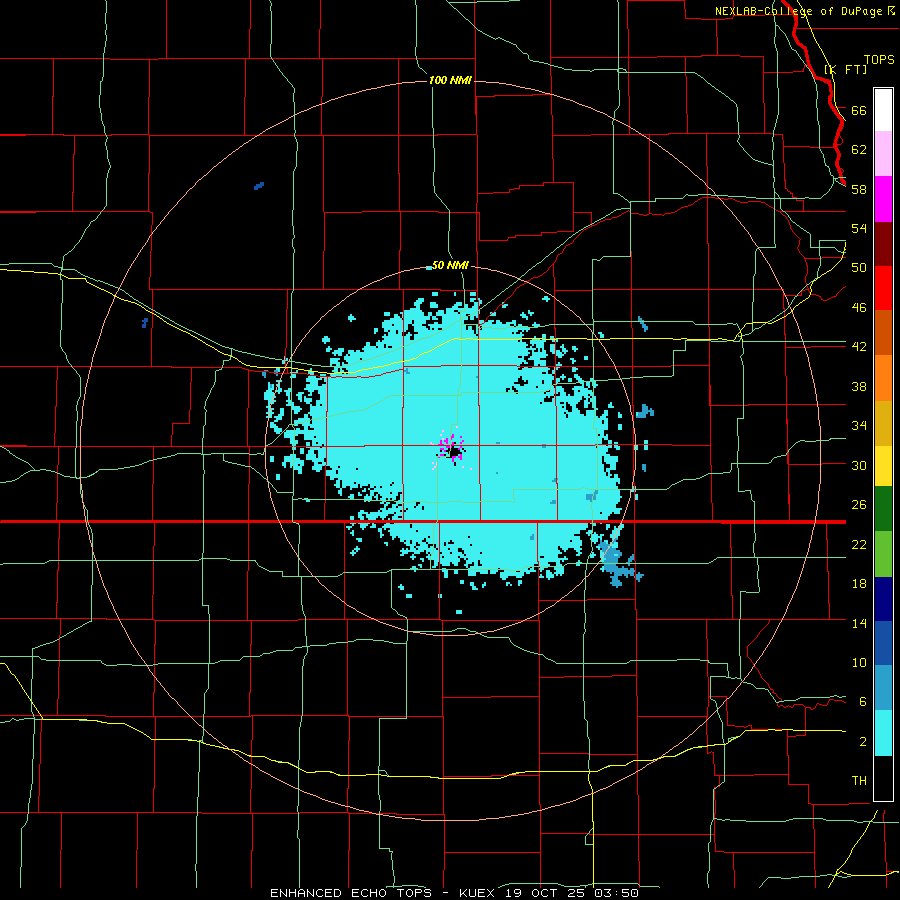Click the magenta echo cluster at radar center
This screenshot has height=900, width=900.
point(452,448)
